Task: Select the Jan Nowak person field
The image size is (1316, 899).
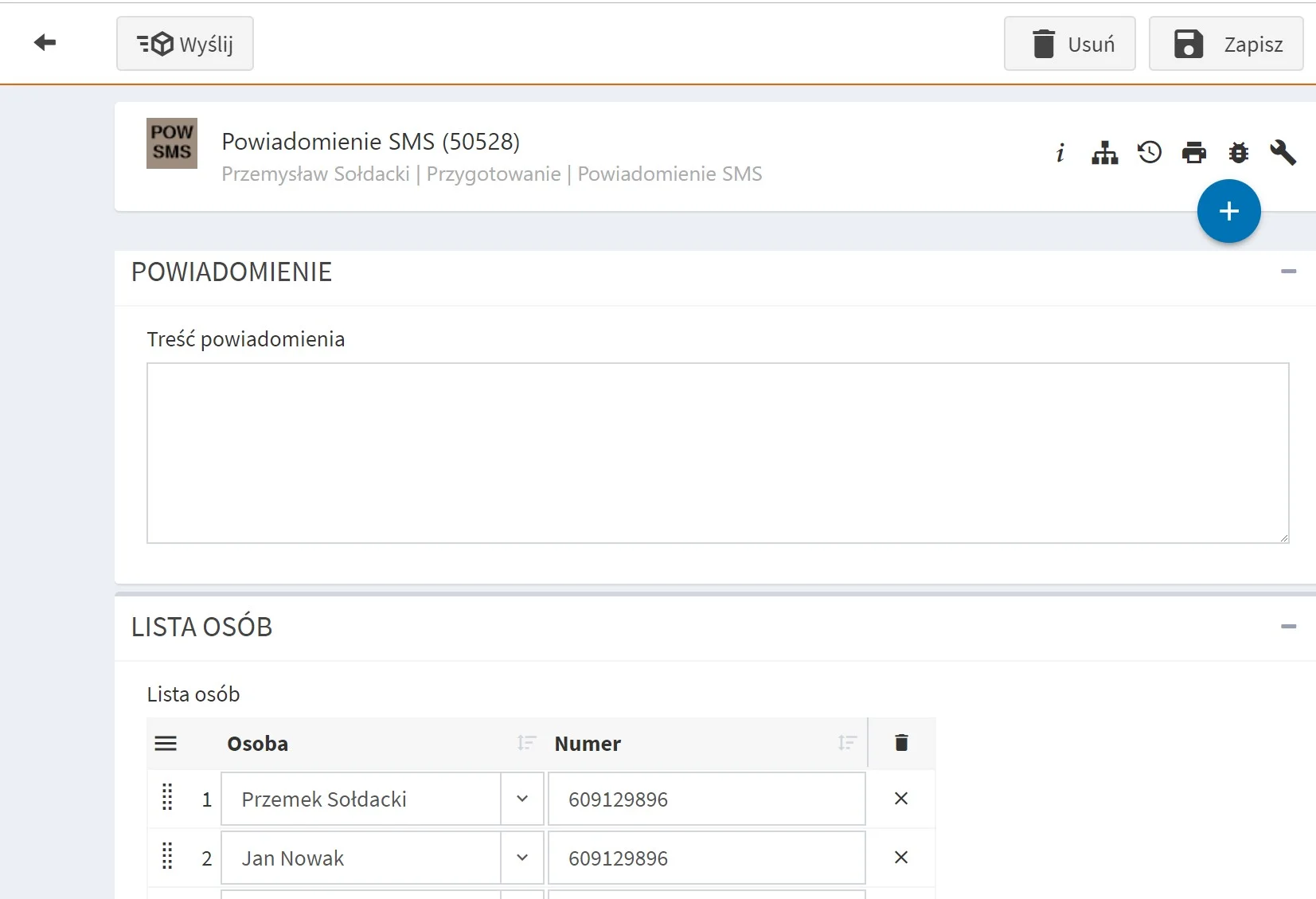Action: tap(361, 858)
